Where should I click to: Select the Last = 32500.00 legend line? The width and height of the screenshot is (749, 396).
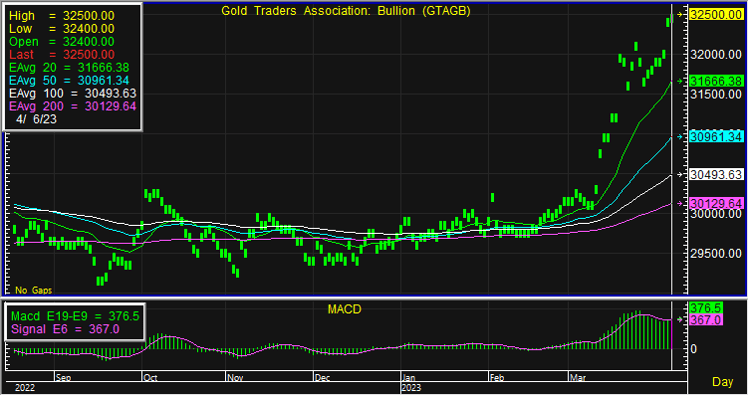pos(62,54)
